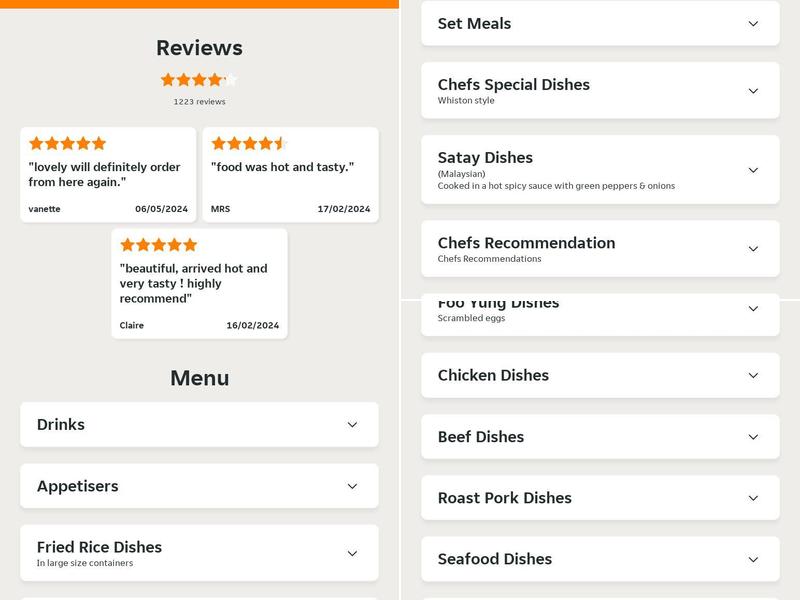The width and height of the screenshot is (800, 600).
Task: Click the 1223 reviews link
Action: [198, 100]
